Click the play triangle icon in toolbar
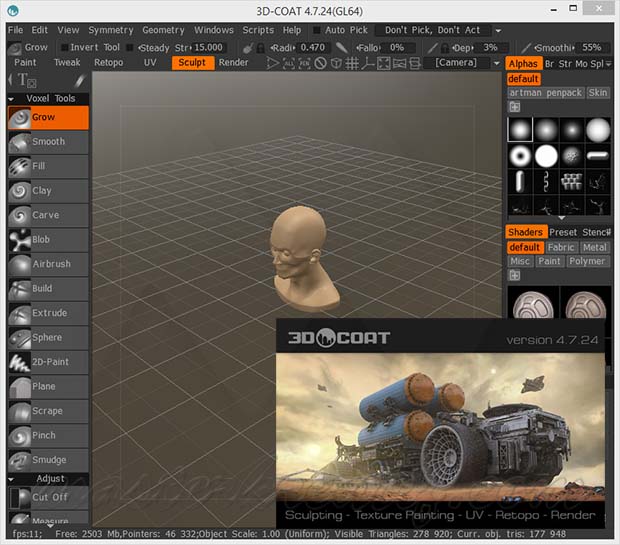Image resolution: width=620 pixels, height=545 pixels. [x=272, y=63]
